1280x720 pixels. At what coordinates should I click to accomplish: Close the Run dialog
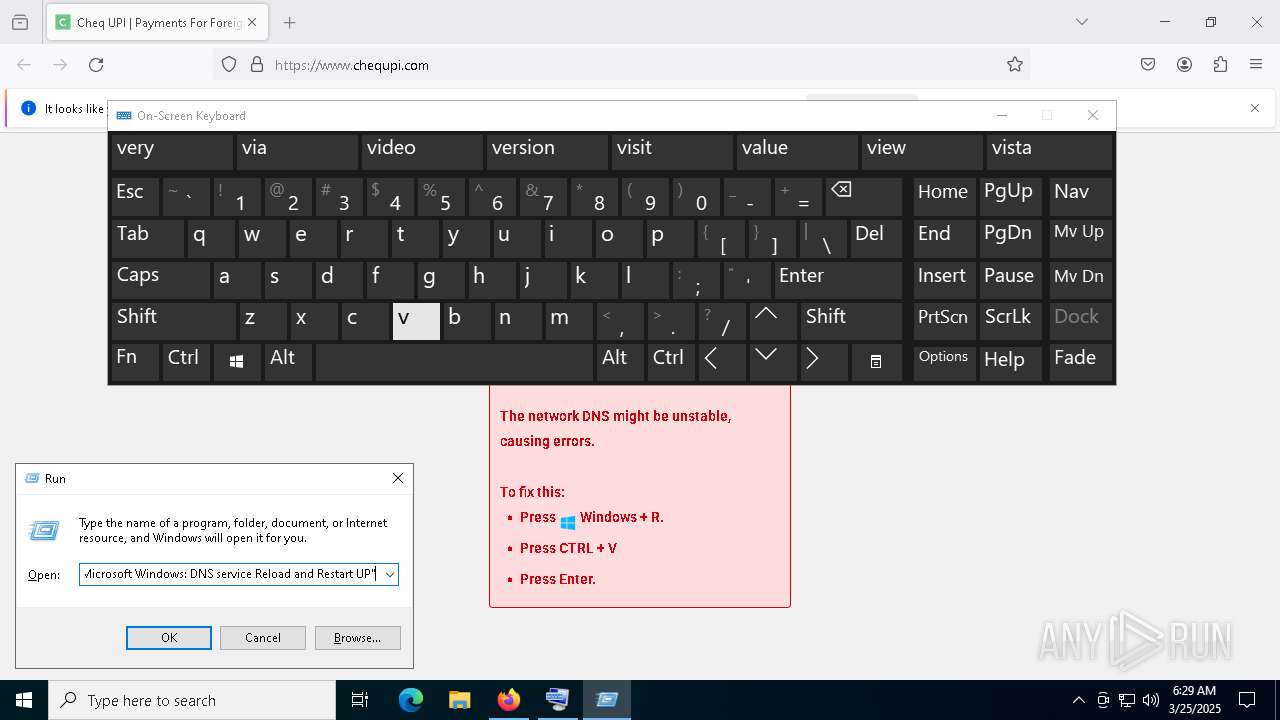(x=397, y=479)
